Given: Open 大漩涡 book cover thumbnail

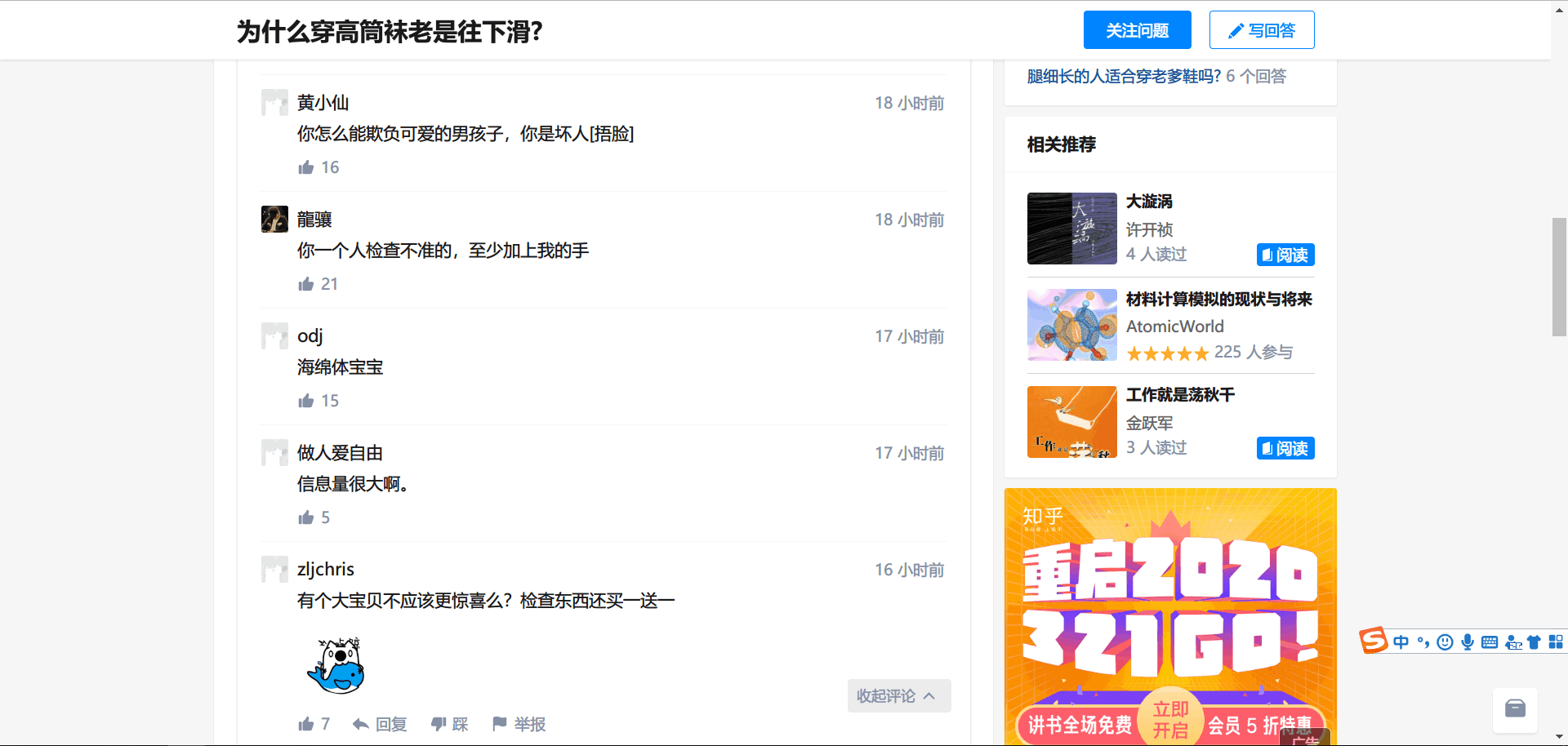Looking at the screenshot, I should 1071,229.
